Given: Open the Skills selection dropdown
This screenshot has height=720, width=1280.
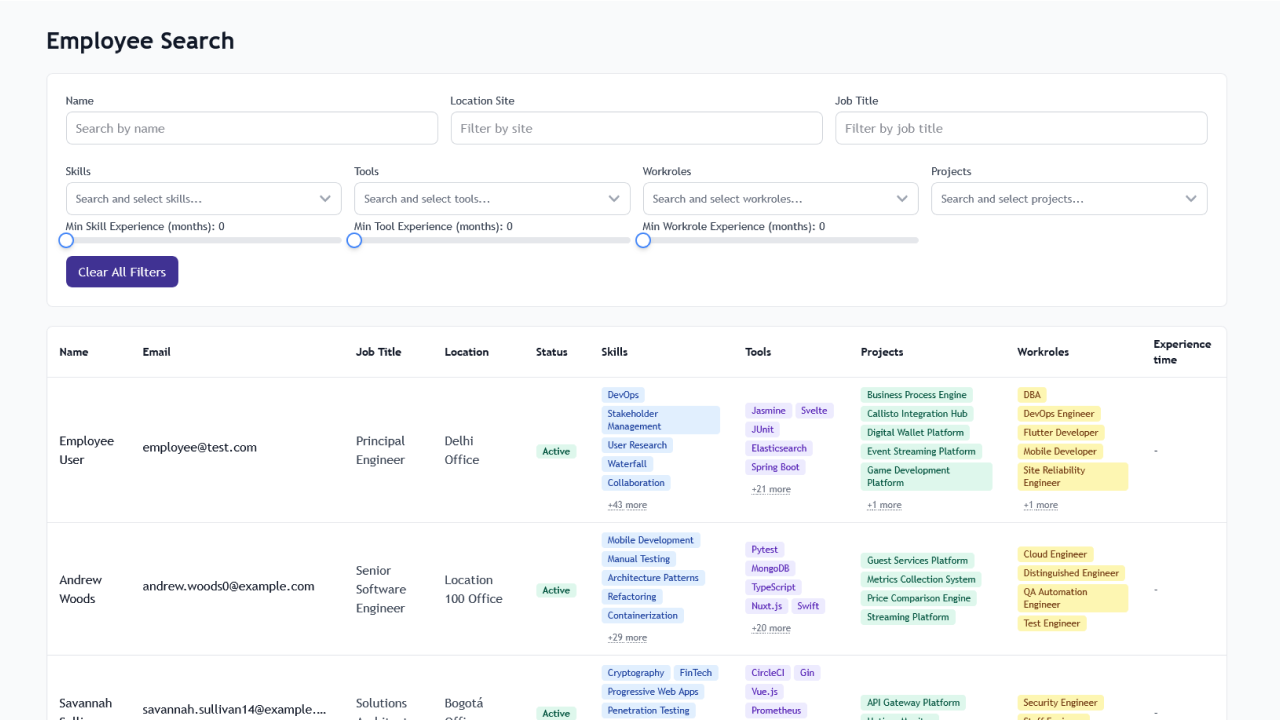Looking at the screenshot, I should point(204,198).
